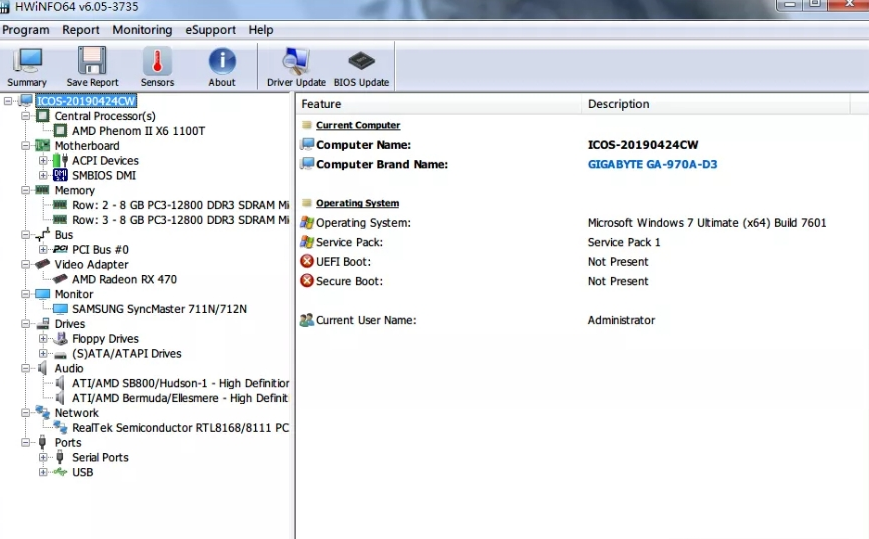
Task: Select AMD Phenom II X6 1100T
Action: pyautogui.click(x=138, y=131)
